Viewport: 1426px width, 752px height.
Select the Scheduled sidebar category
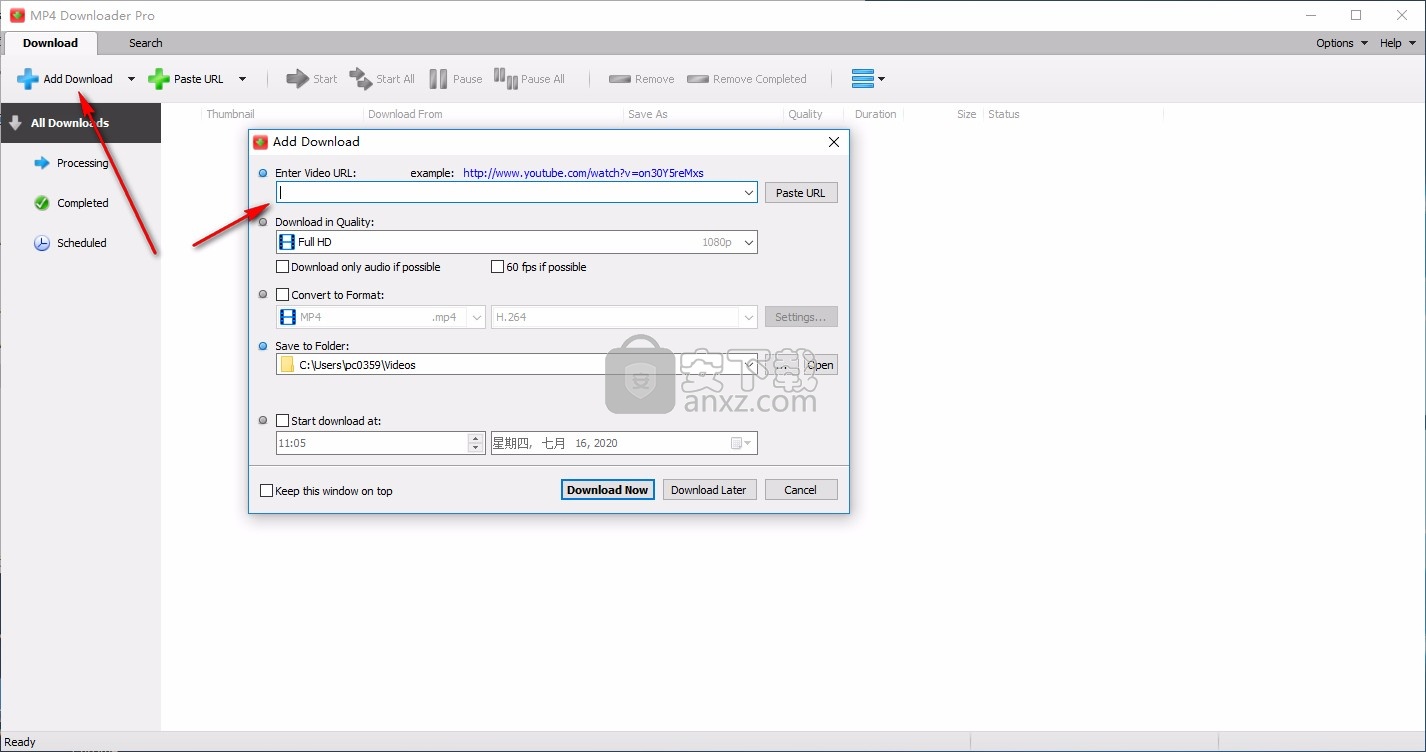pos(80,243)
